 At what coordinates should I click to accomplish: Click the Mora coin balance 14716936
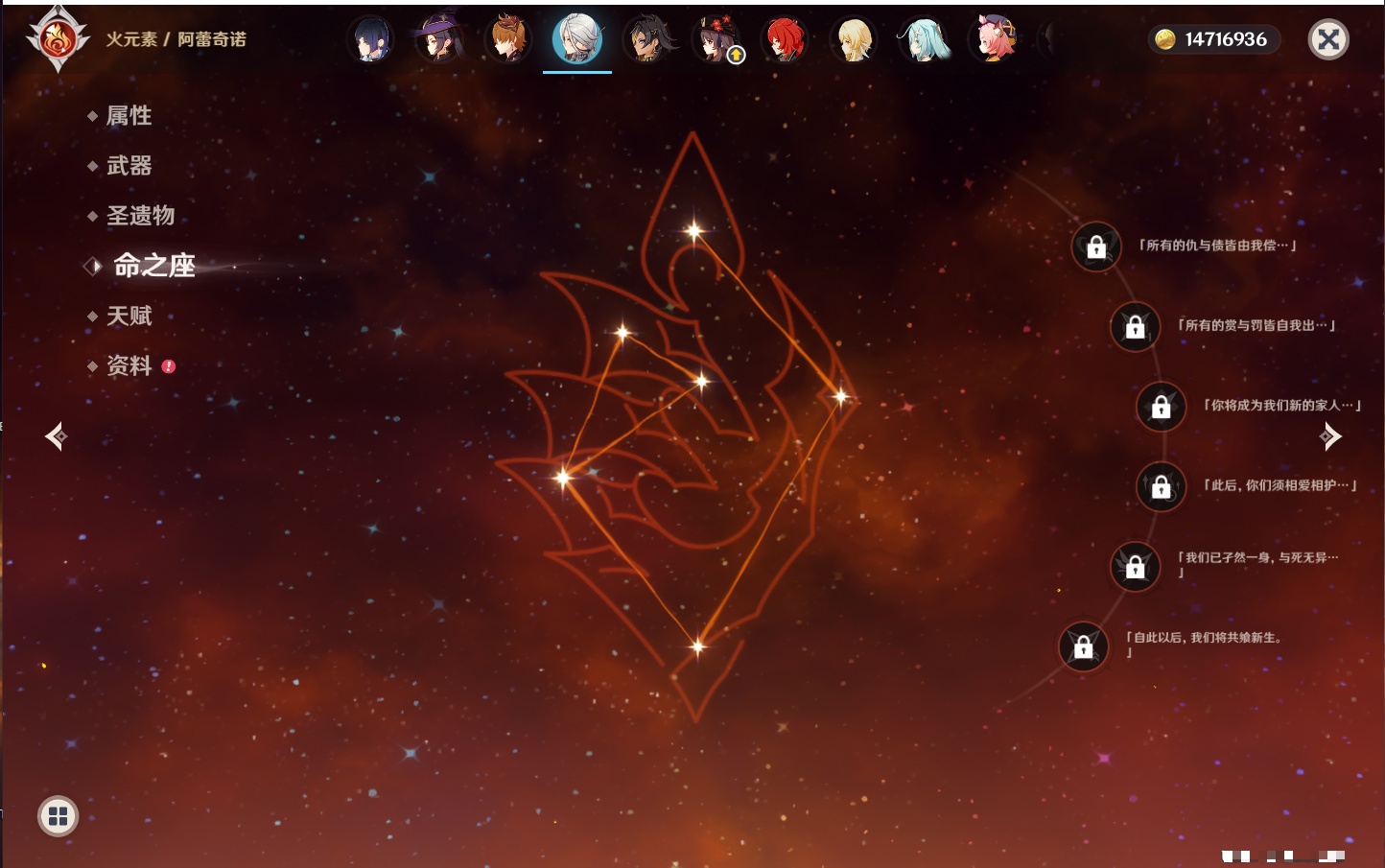click(1214, 39)
